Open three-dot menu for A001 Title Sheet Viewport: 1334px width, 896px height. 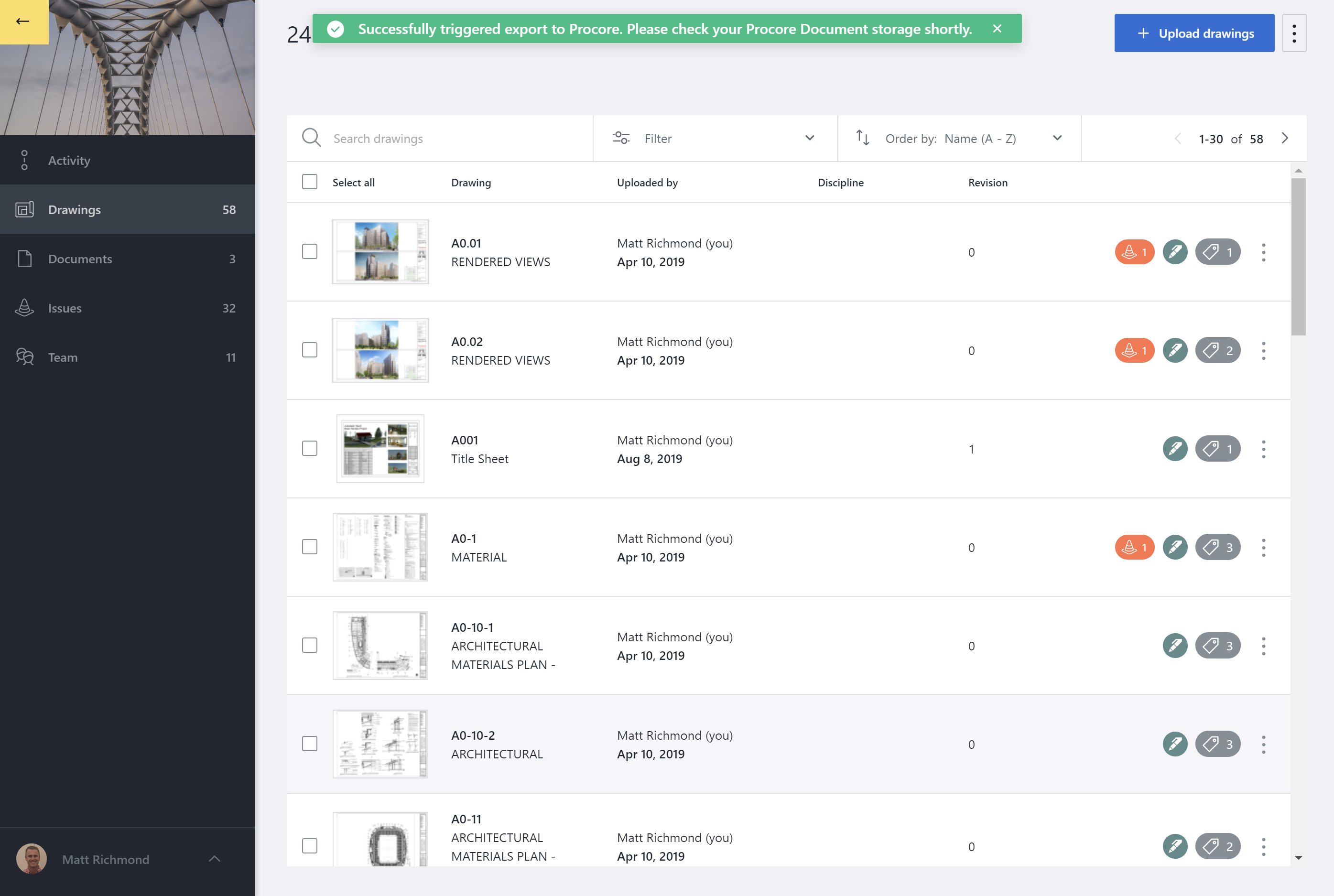(x=1263, y=449)
